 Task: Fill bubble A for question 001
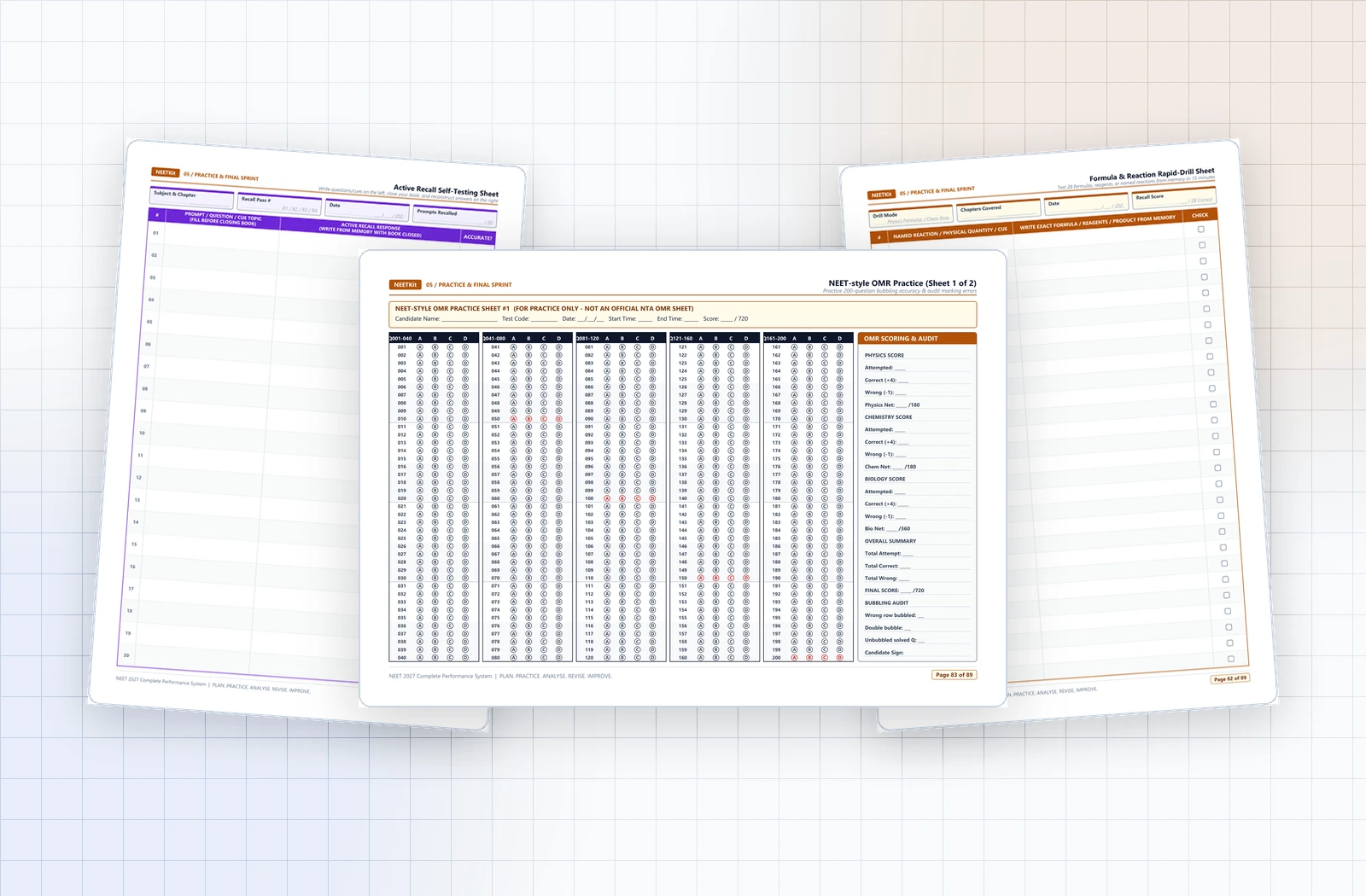pos(420,347)
